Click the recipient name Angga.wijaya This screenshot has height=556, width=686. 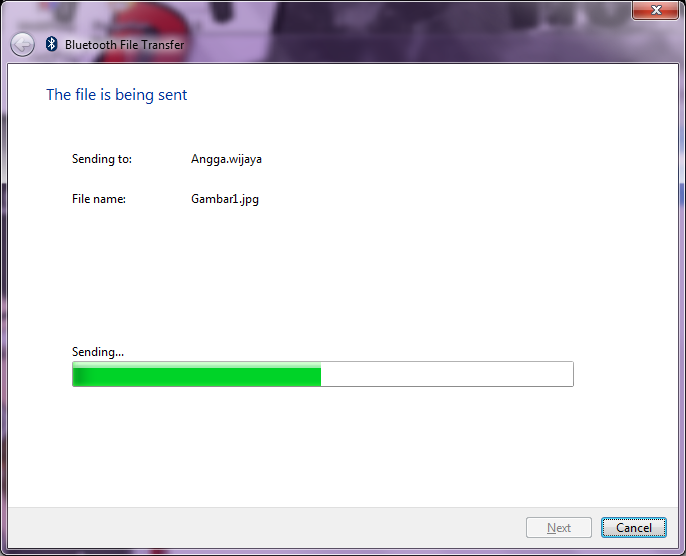[226, 159]
